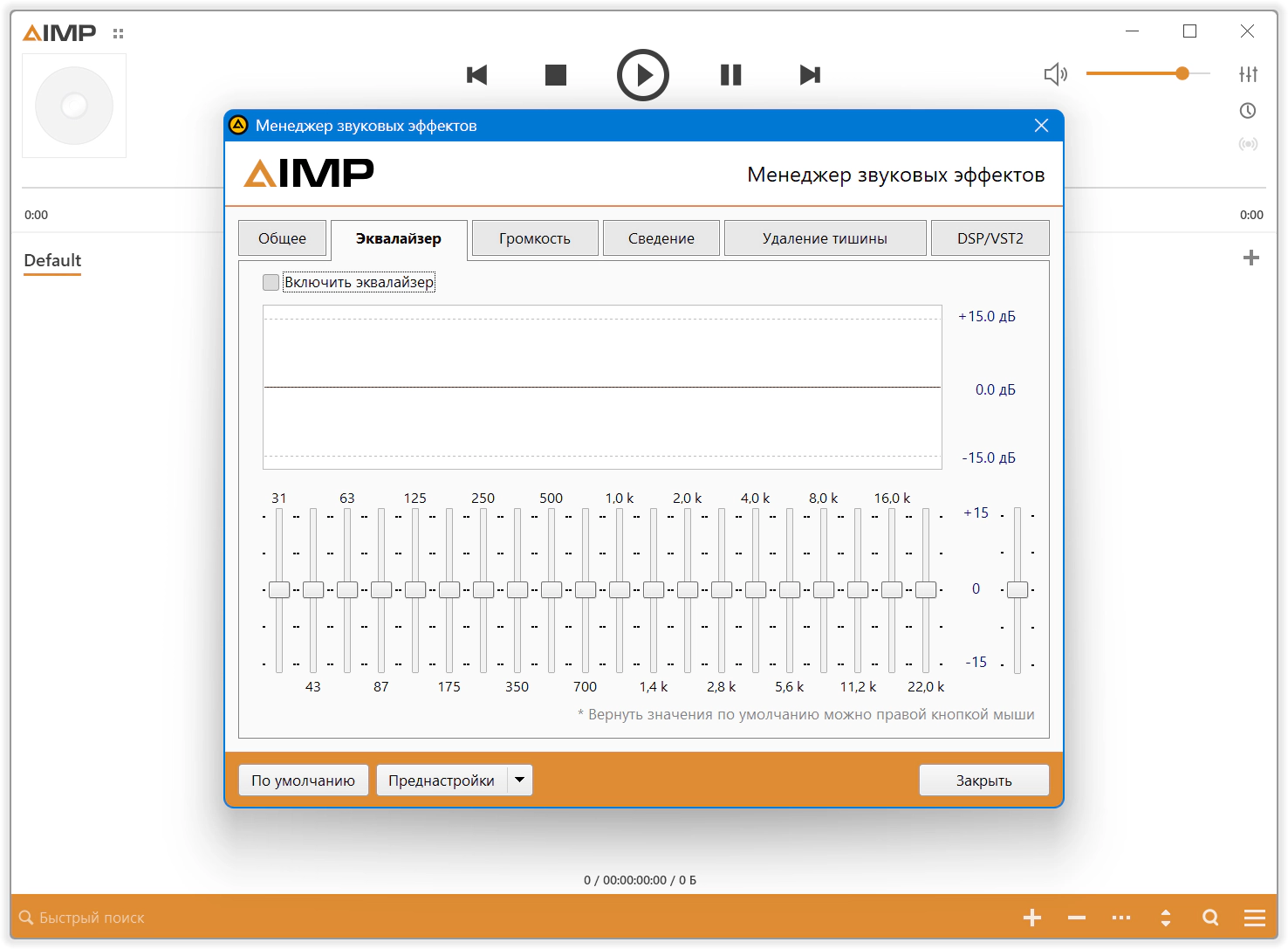Switch to the Громкость tab
Viewport: 1288px width, 949px height.
[x=534, y=238]
